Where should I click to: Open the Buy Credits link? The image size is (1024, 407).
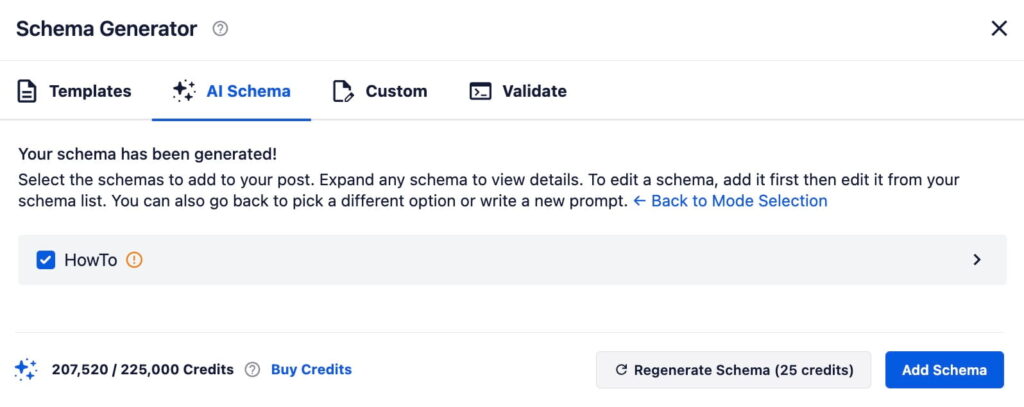click(311, 369)
